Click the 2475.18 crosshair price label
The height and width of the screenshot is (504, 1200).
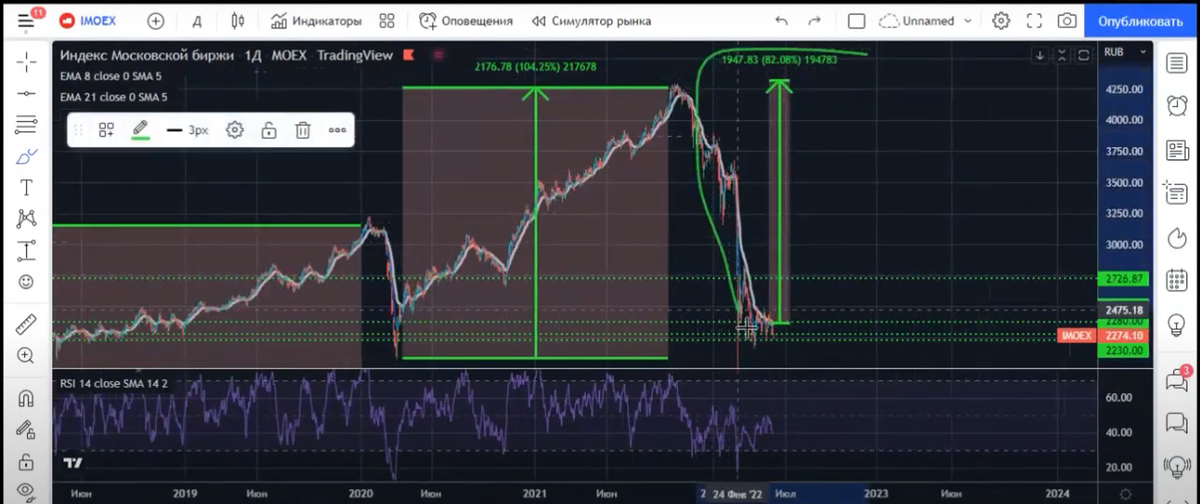(x=1123, y=311)
